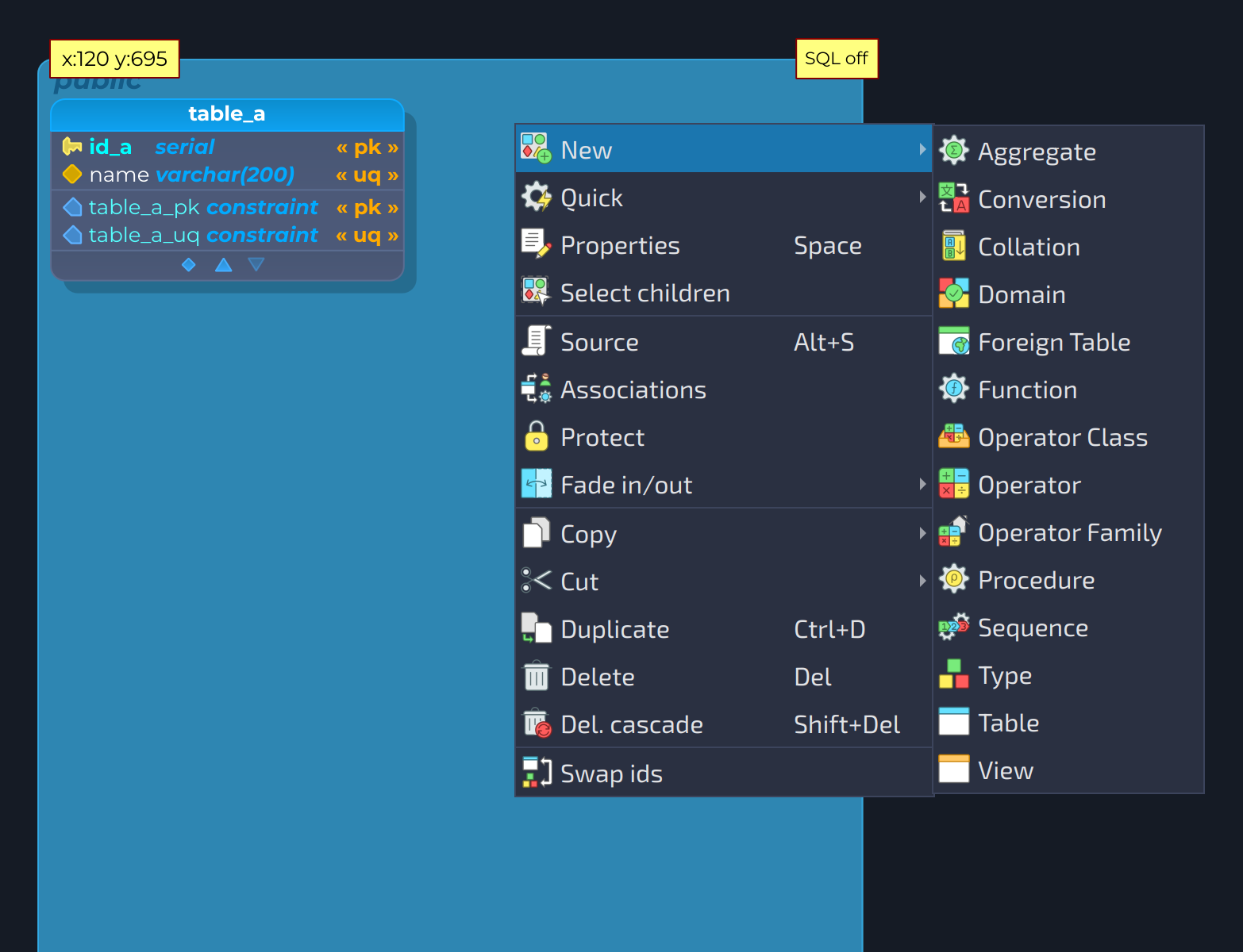
Task: Click the Type blocks icon
Action: click(953, 674)
